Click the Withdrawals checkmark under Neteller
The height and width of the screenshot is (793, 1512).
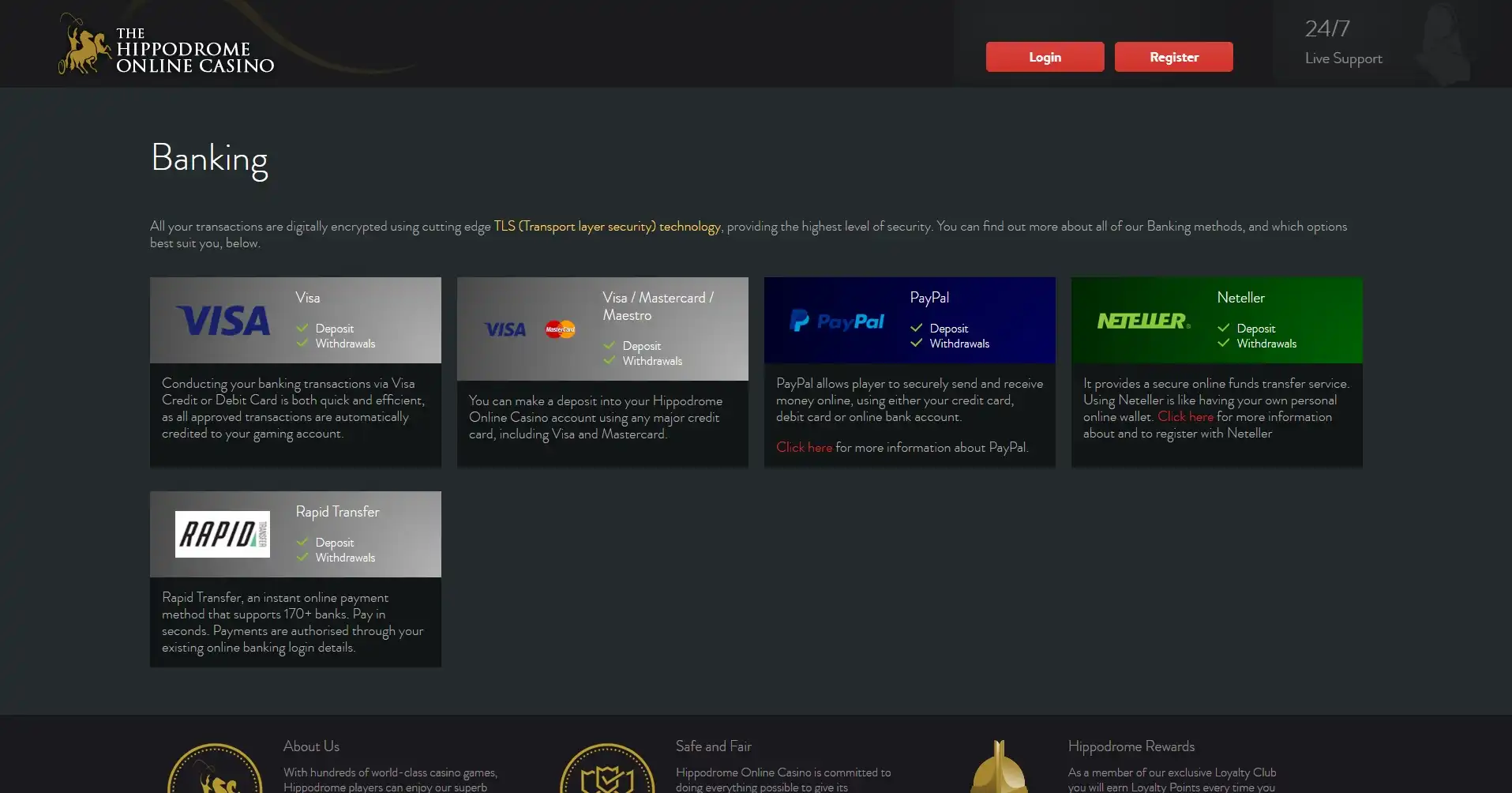click(x=1224, y=343)
